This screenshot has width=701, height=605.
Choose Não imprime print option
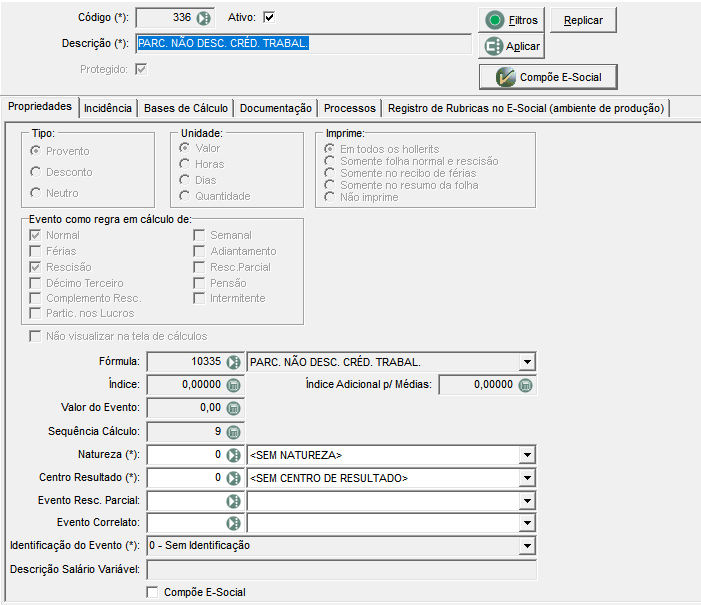(x=329, y=197)
